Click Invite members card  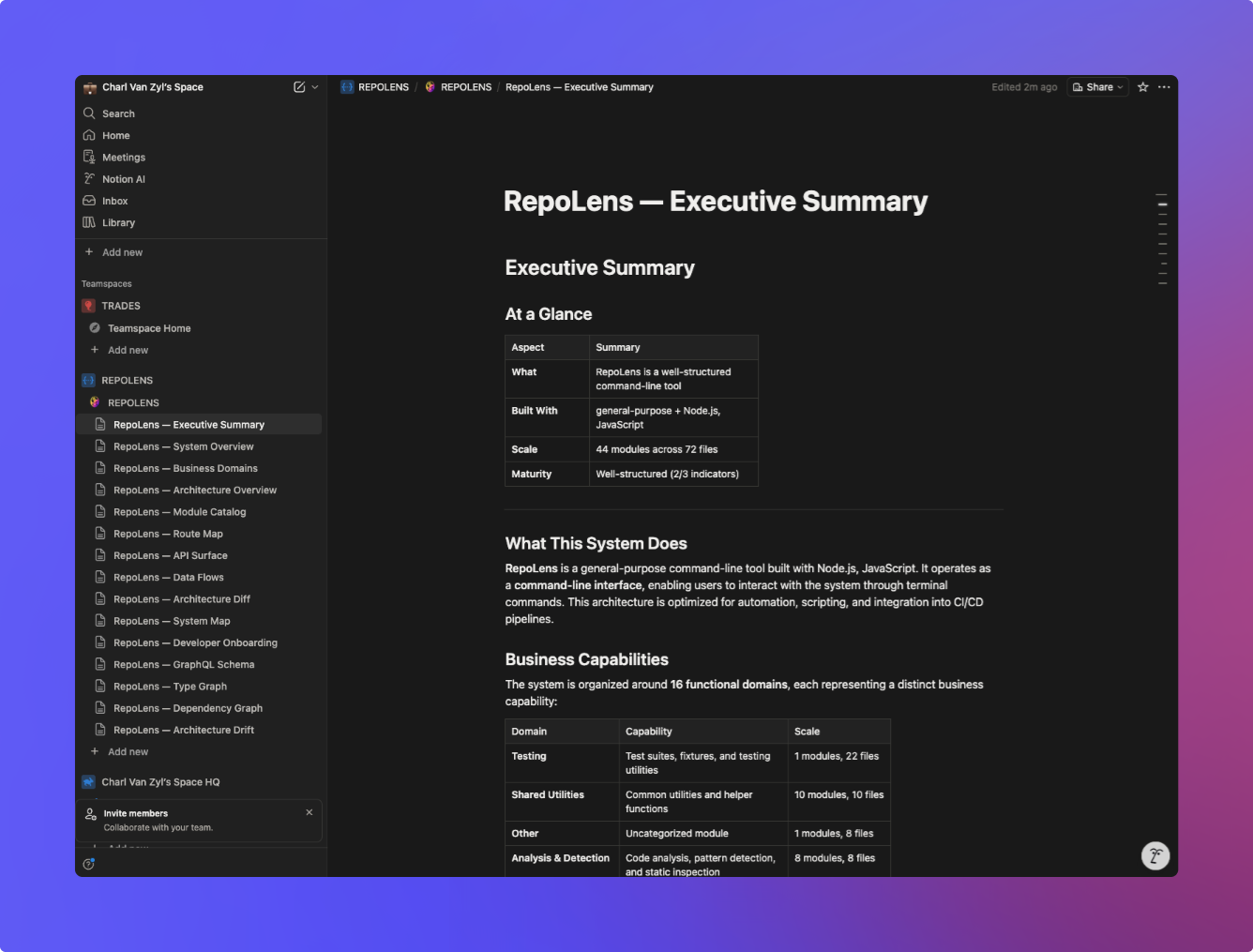point(199,821)
